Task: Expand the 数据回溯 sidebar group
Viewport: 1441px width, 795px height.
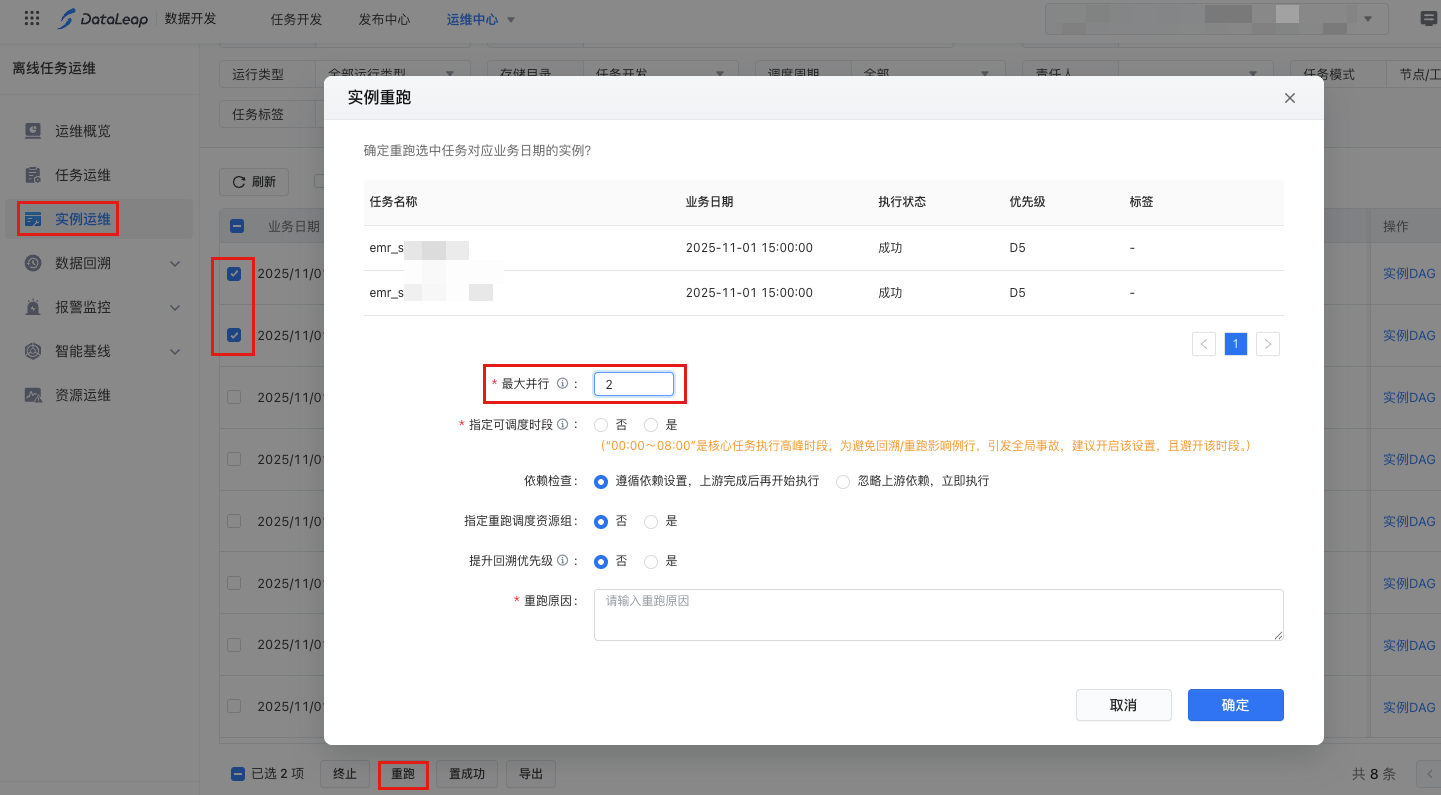Action: coord(175,263)
